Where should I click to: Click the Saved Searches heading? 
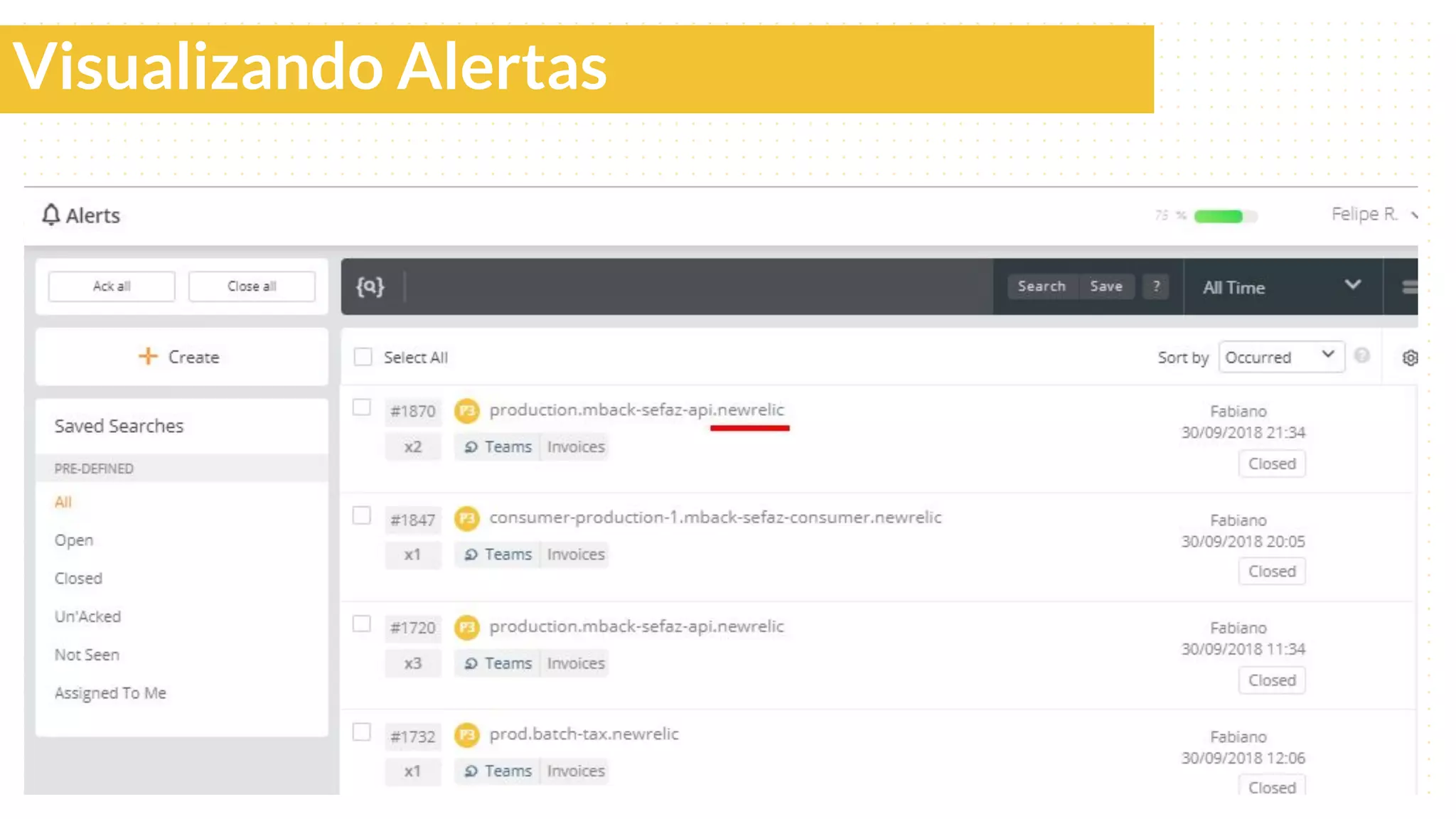point(119,426)
